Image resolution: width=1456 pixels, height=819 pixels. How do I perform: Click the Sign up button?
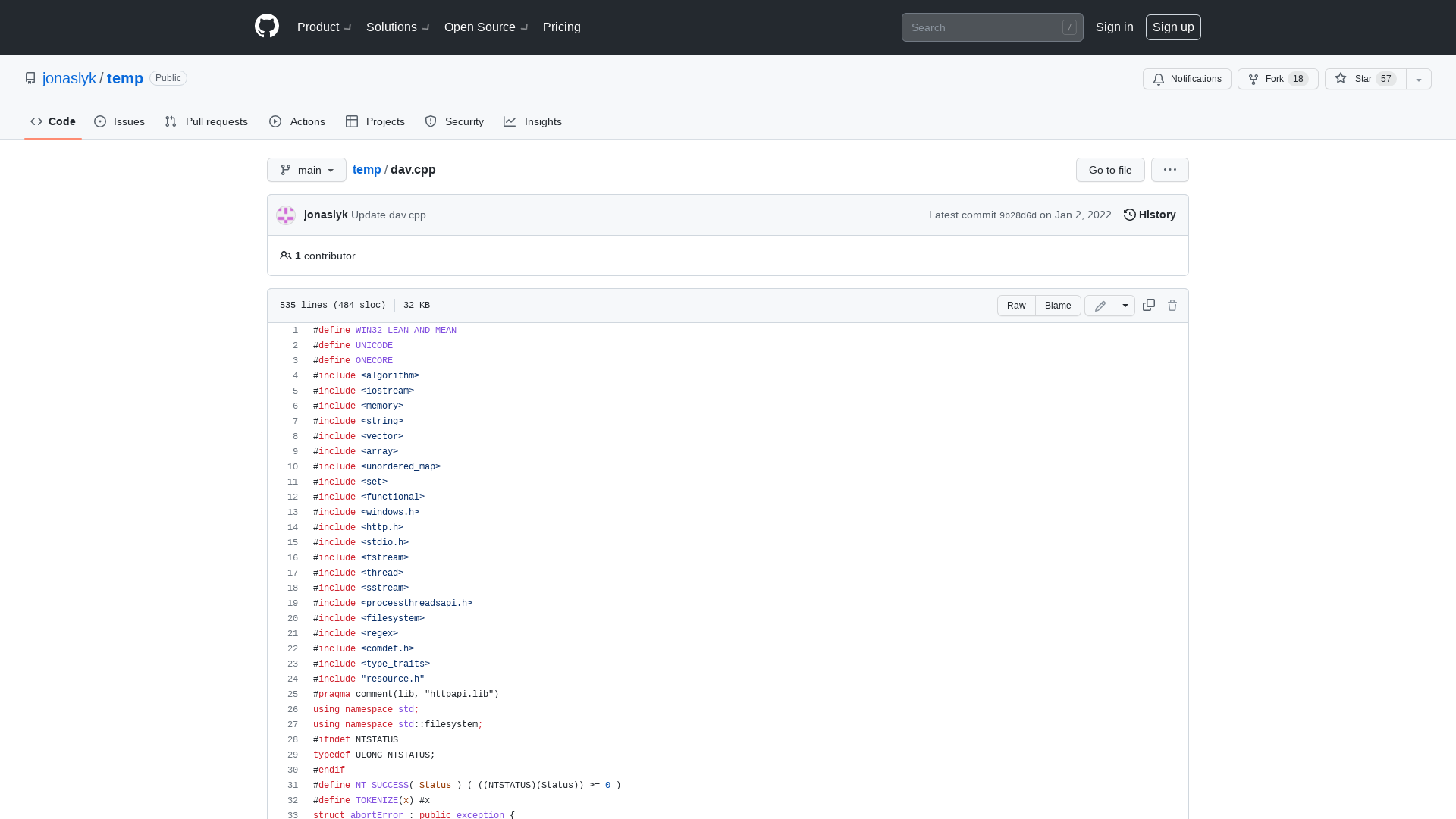pos(1173,27)
